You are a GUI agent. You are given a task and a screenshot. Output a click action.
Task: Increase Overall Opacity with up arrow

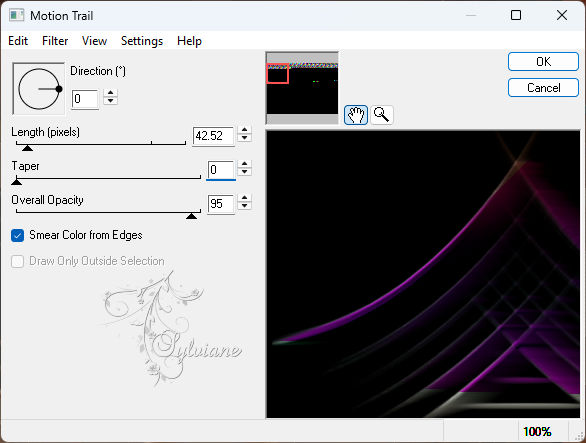pos(244,198)
